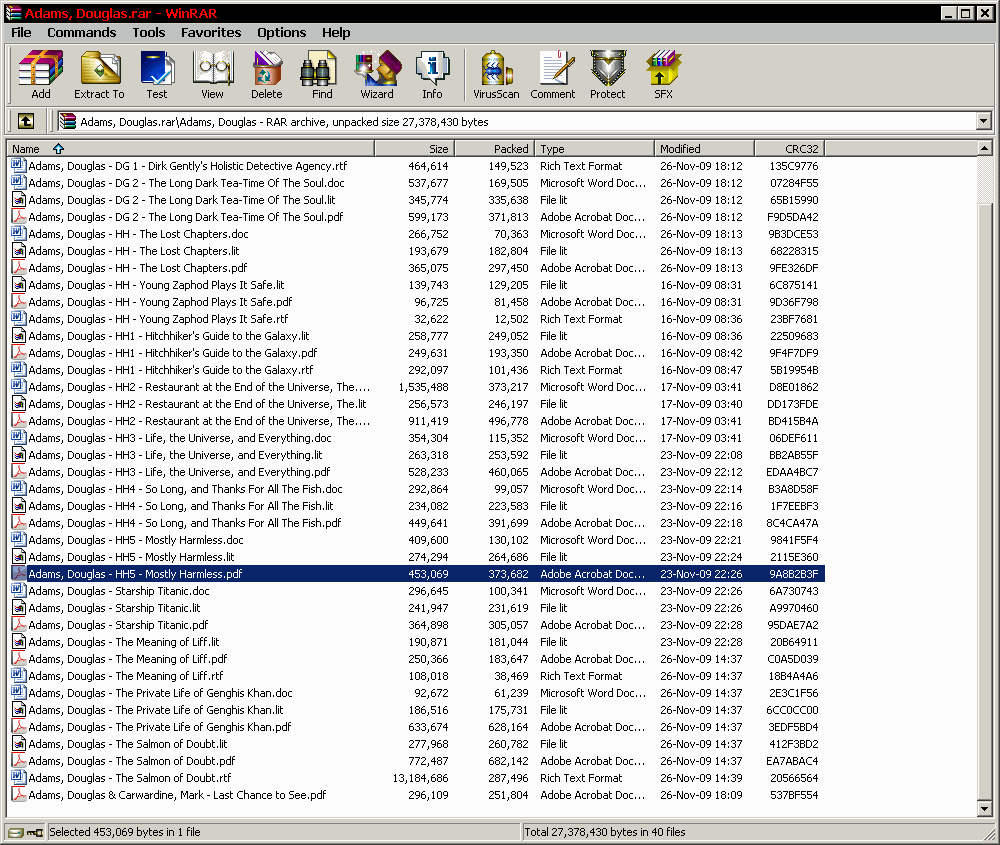Click icon of Young Zaphod Plays It Safe.pdf

(x=19, y=302)
